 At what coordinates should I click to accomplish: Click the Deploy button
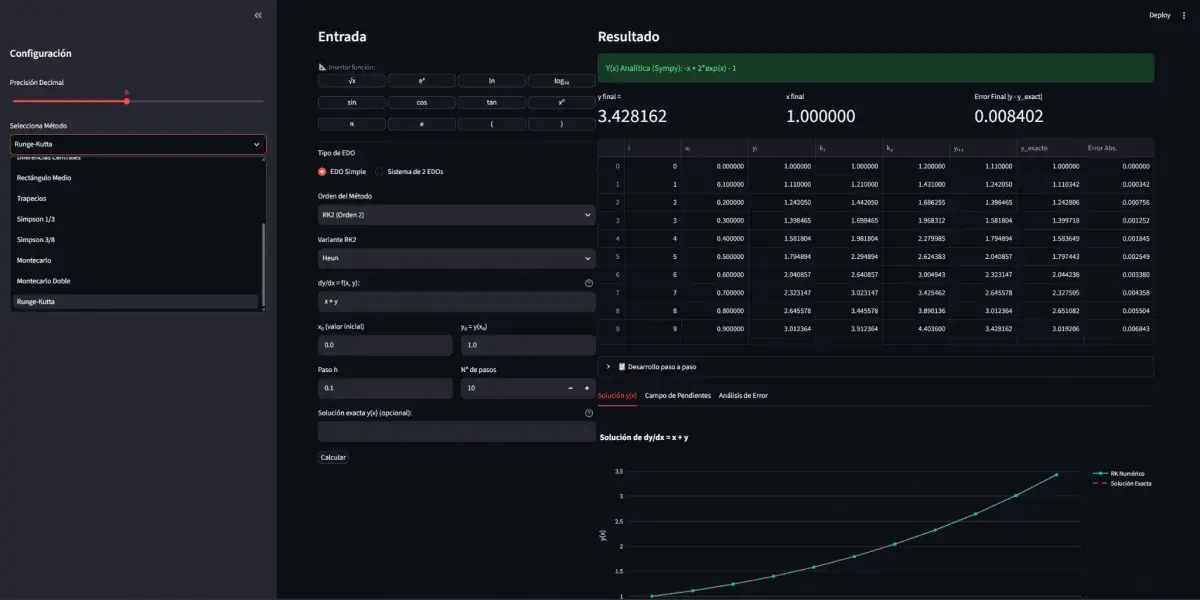click(x=1160, y=15)
